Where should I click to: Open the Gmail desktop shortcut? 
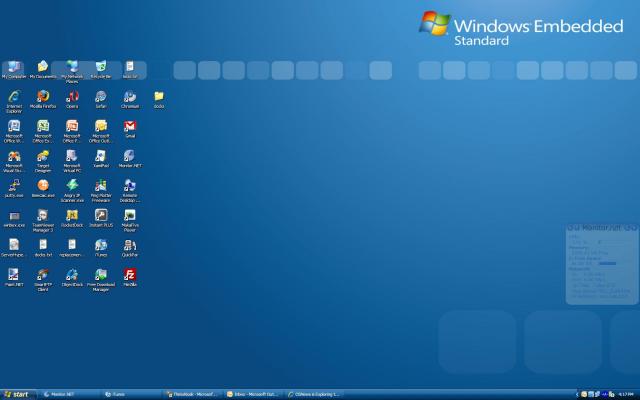coord(130,129)
